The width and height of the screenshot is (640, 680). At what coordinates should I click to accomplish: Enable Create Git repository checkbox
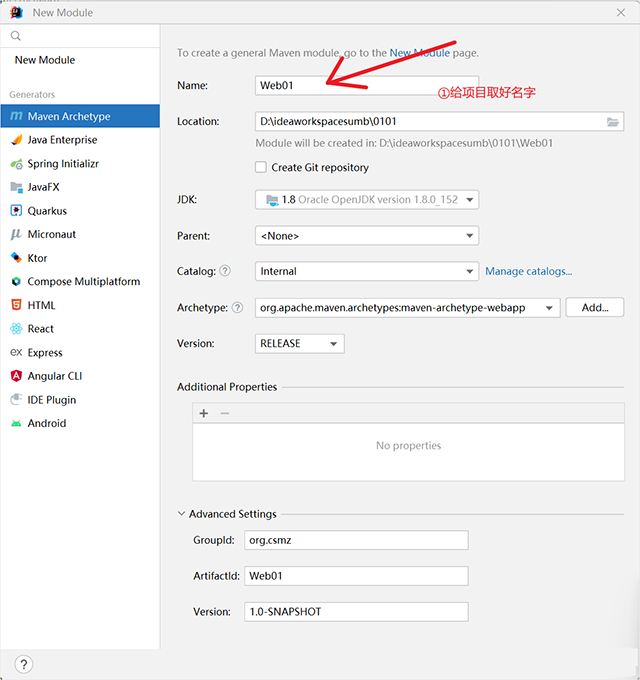pyautogui.click(x=261, y=168)
